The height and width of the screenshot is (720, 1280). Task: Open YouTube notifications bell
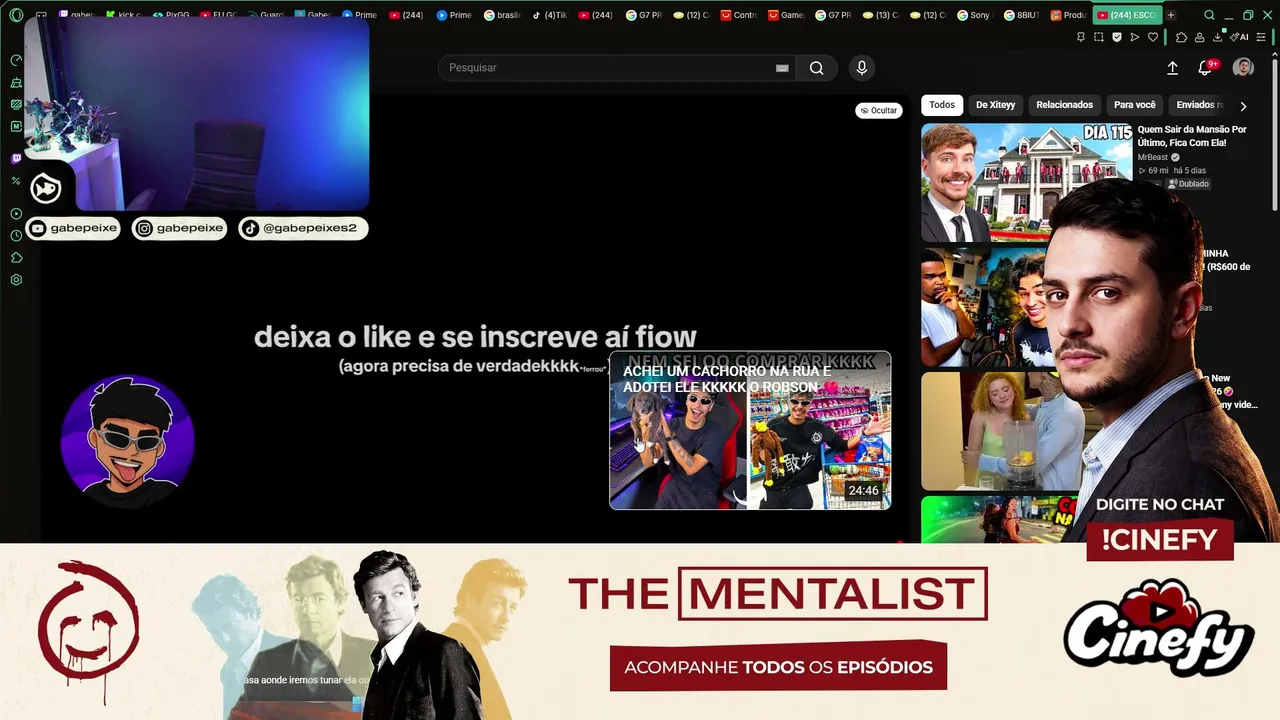click(1206, 67)
